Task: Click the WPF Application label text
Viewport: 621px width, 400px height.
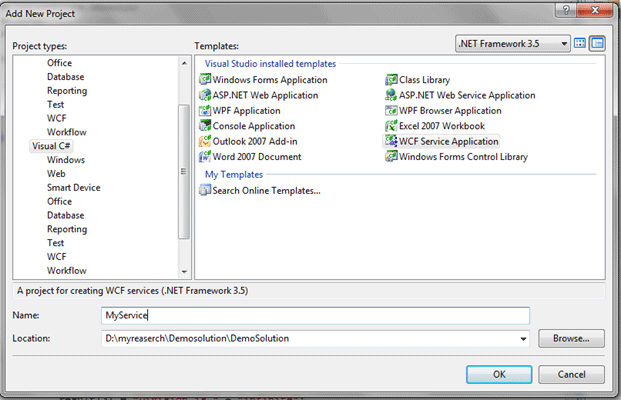Action: coord(246,110)
